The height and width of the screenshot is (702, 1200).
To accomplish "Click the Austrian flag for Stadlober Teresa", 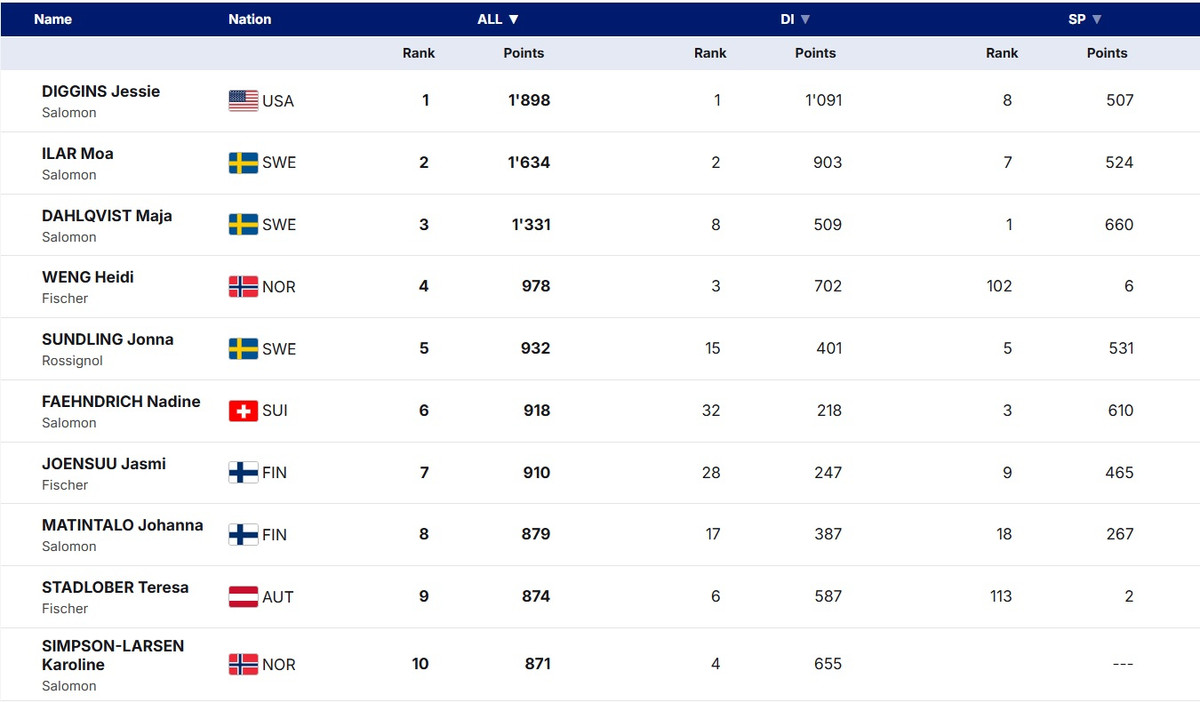I will coord(243,597).
